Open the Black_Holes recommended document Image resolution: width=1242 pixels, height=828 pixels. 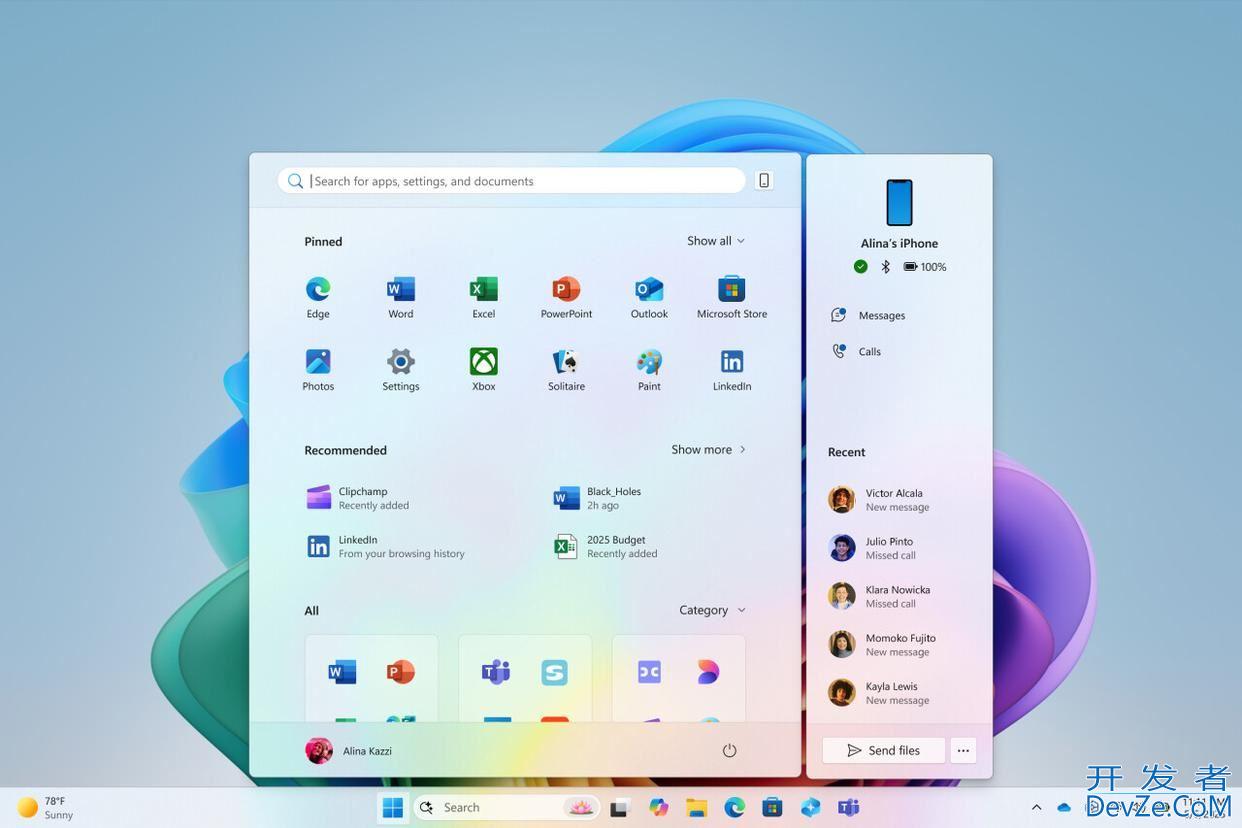pos(610,498)
